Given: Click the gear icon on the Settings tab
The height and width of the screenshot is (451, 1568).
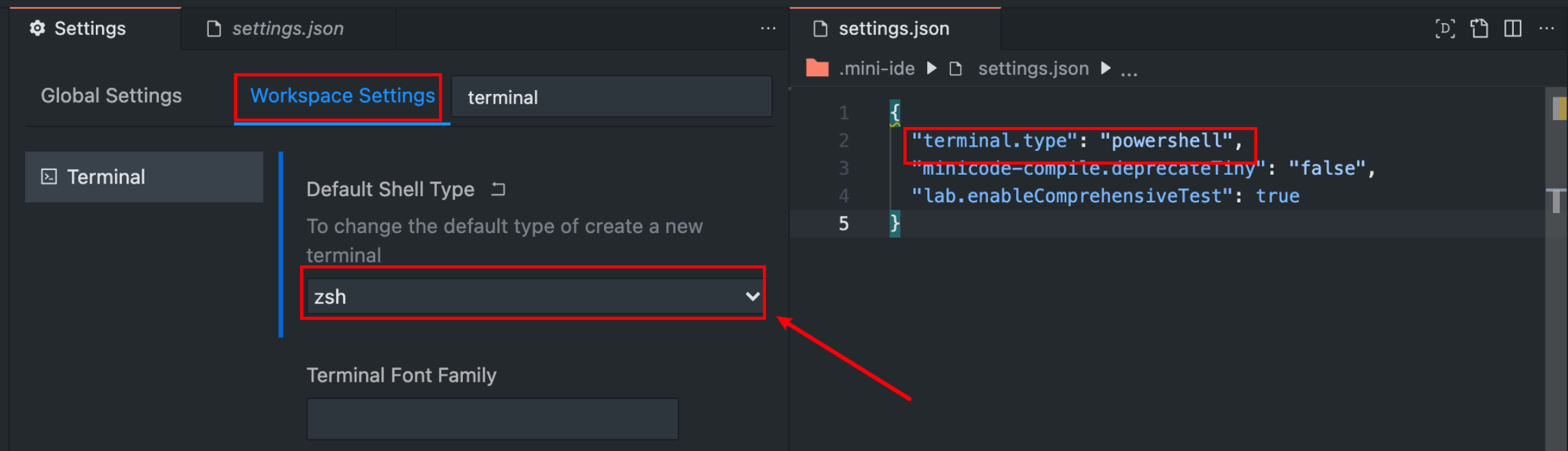Looking at the screenshot, I should pos(38,28).
